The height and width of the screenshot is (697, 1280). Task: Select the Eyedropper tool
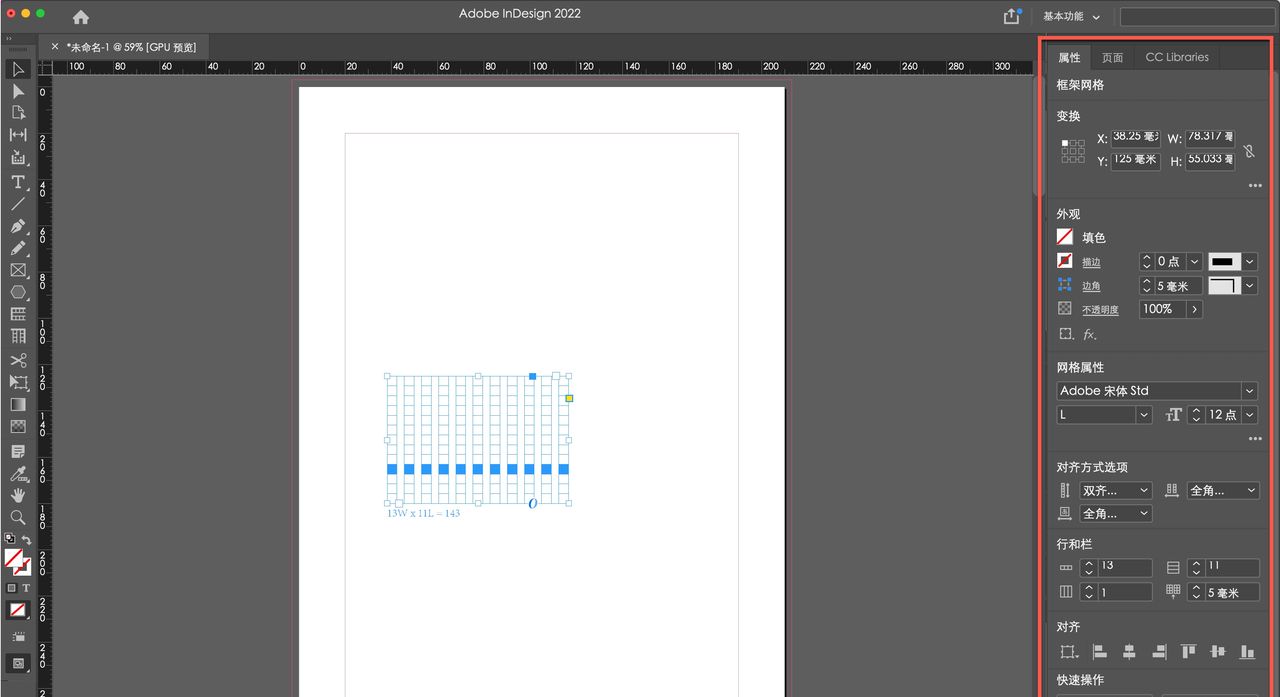click(x=18, y=473)
